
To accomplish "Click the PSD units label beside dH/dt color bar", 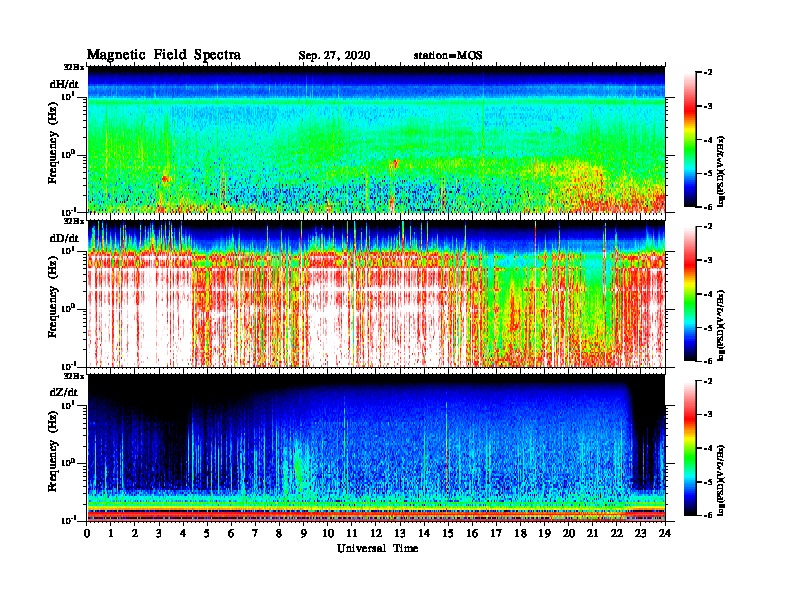I will (722, 172).
